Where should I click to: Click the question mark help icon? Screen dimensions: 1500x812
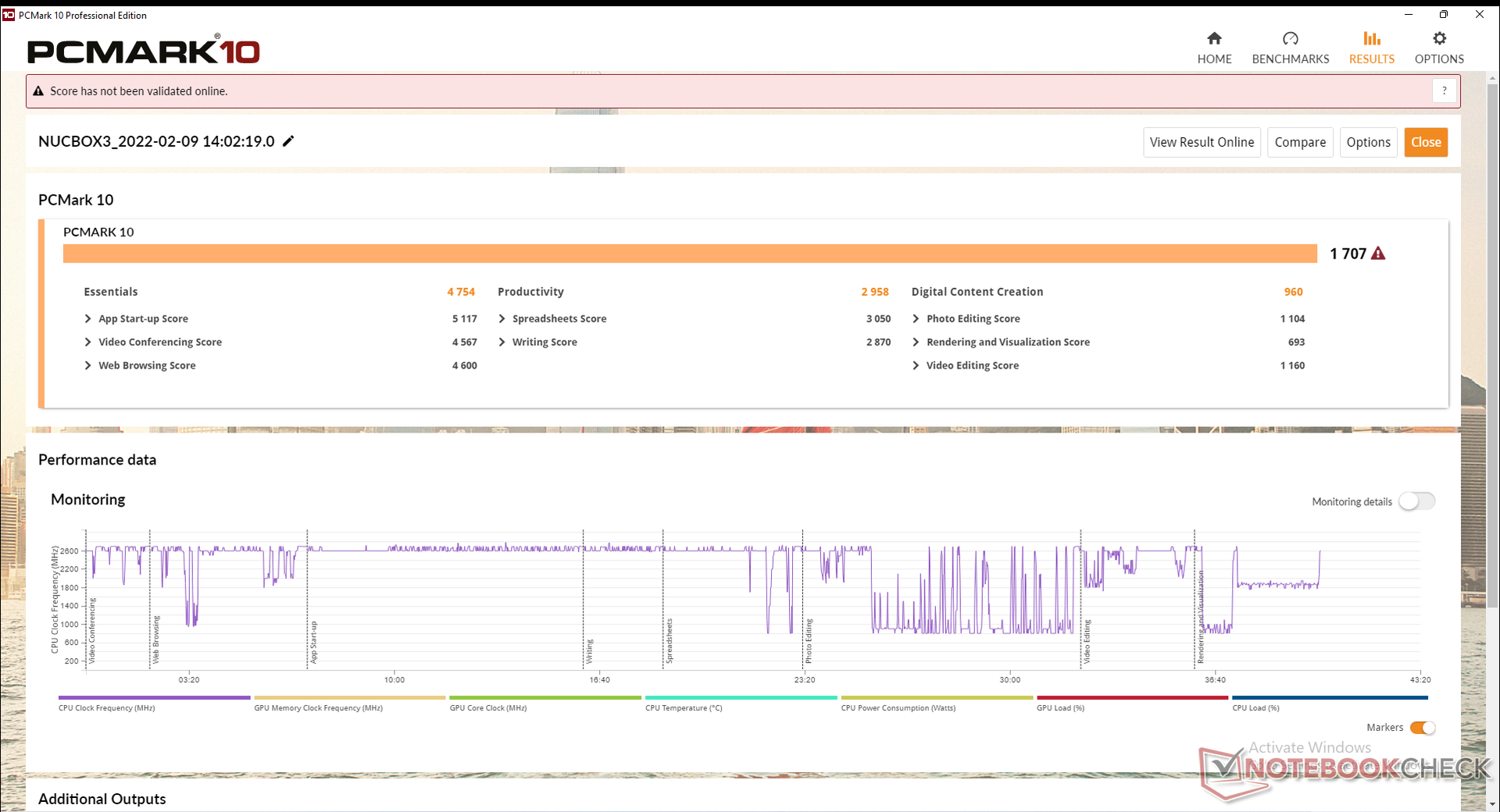click(1444, 91)
